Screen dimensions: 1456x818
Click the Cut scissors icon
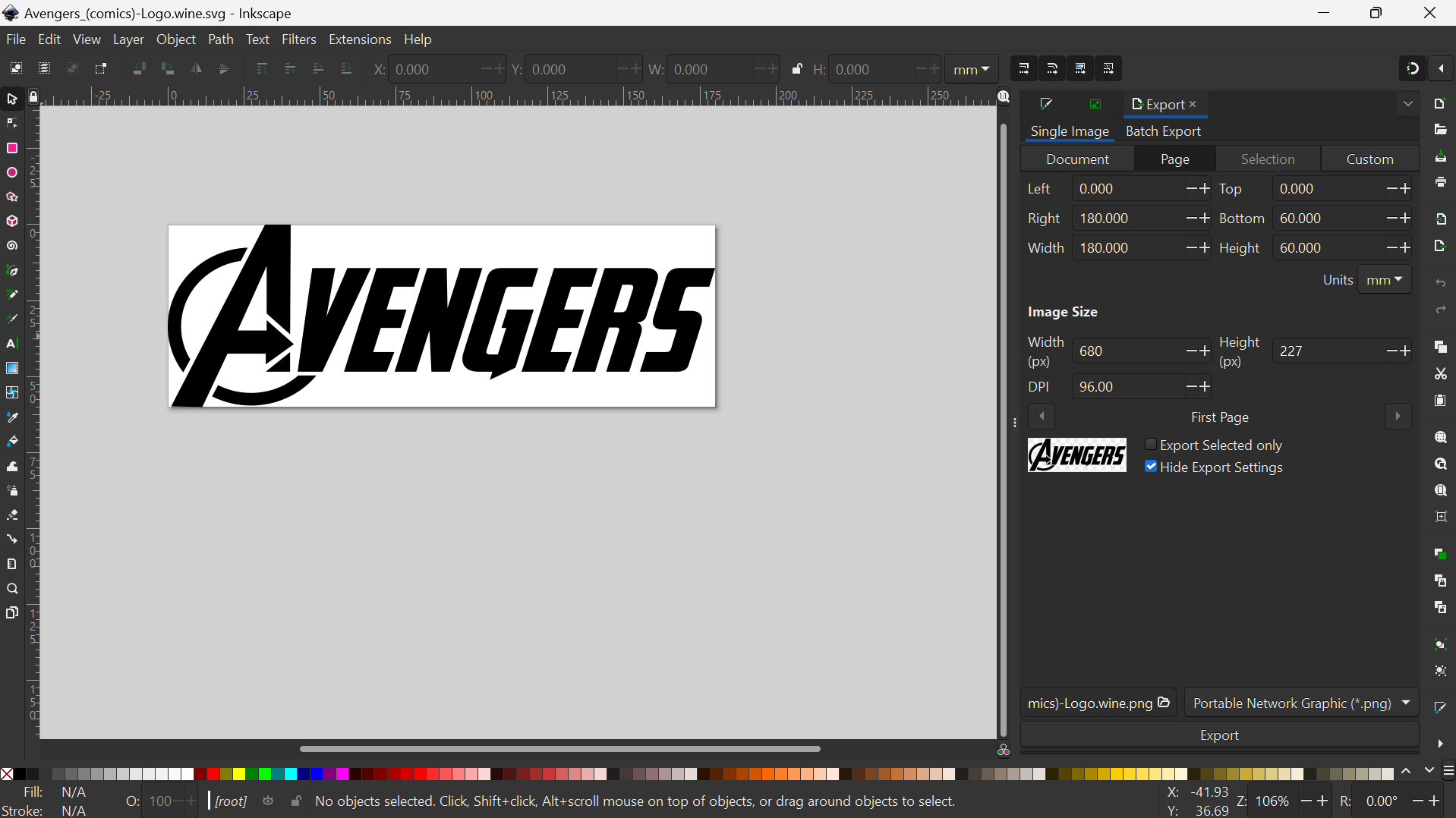click(1441, 374)
